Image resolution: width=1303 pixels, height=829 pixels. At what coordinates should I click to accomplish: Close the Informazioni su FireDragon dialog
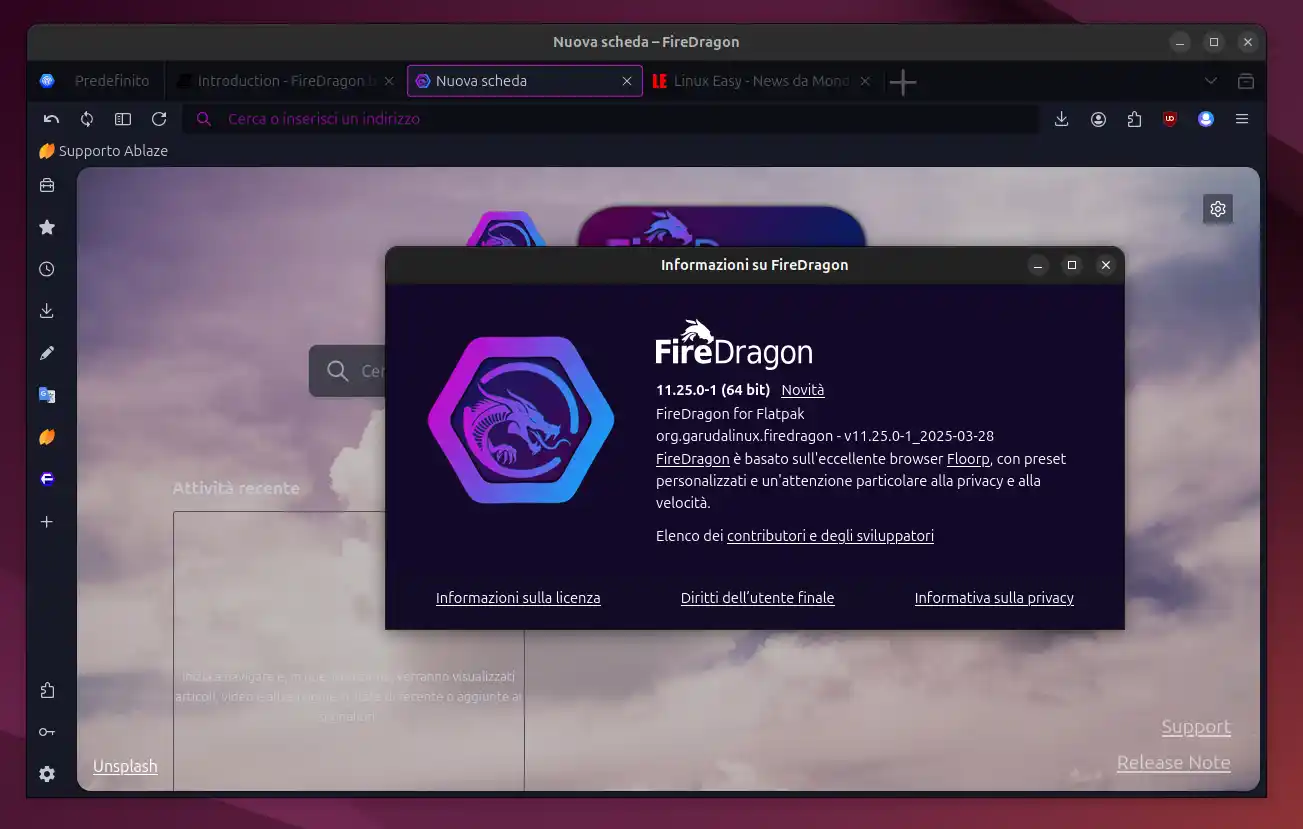pyautogui.click(x=1105, y=265)
